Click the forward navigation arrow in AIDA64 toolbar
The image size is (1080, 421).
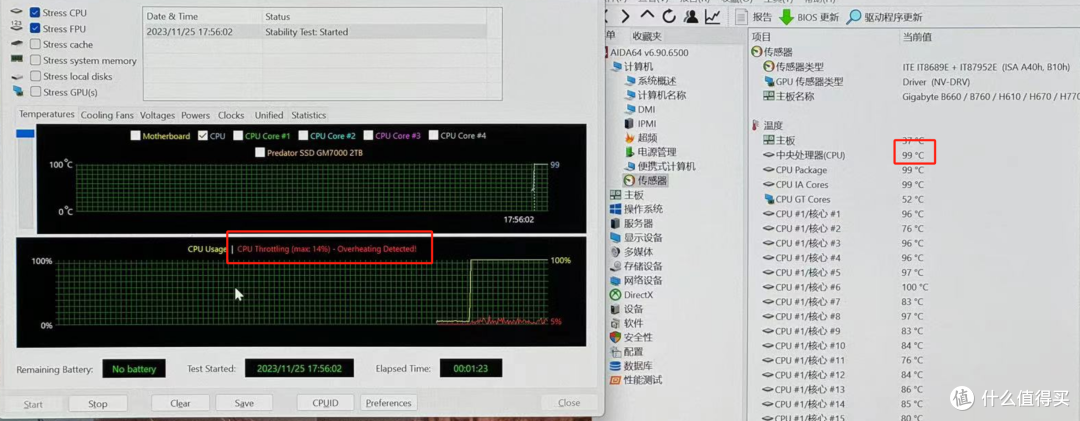click(625, 16)
